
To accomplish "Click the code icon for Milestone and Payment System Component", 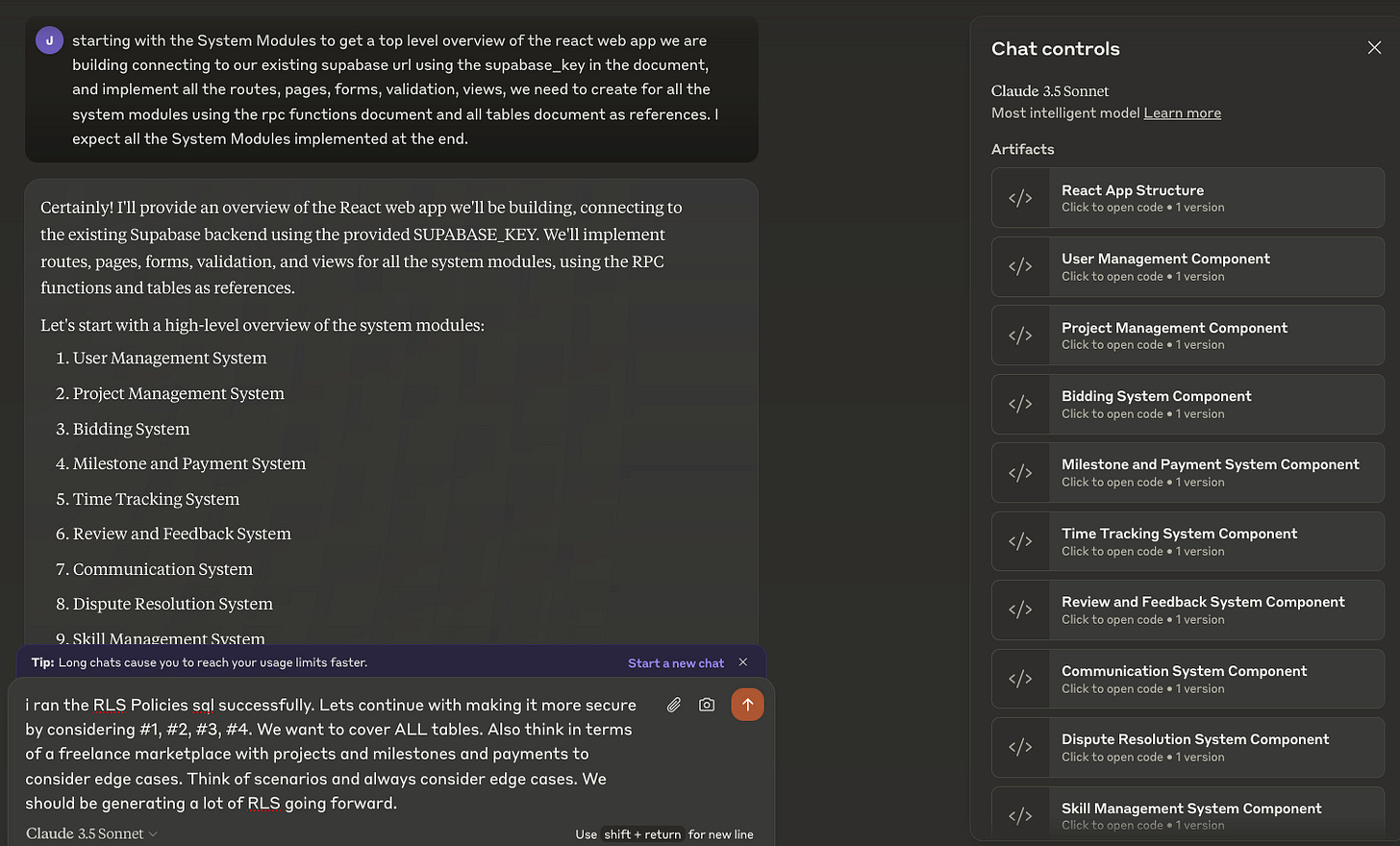I will 1020,473.
